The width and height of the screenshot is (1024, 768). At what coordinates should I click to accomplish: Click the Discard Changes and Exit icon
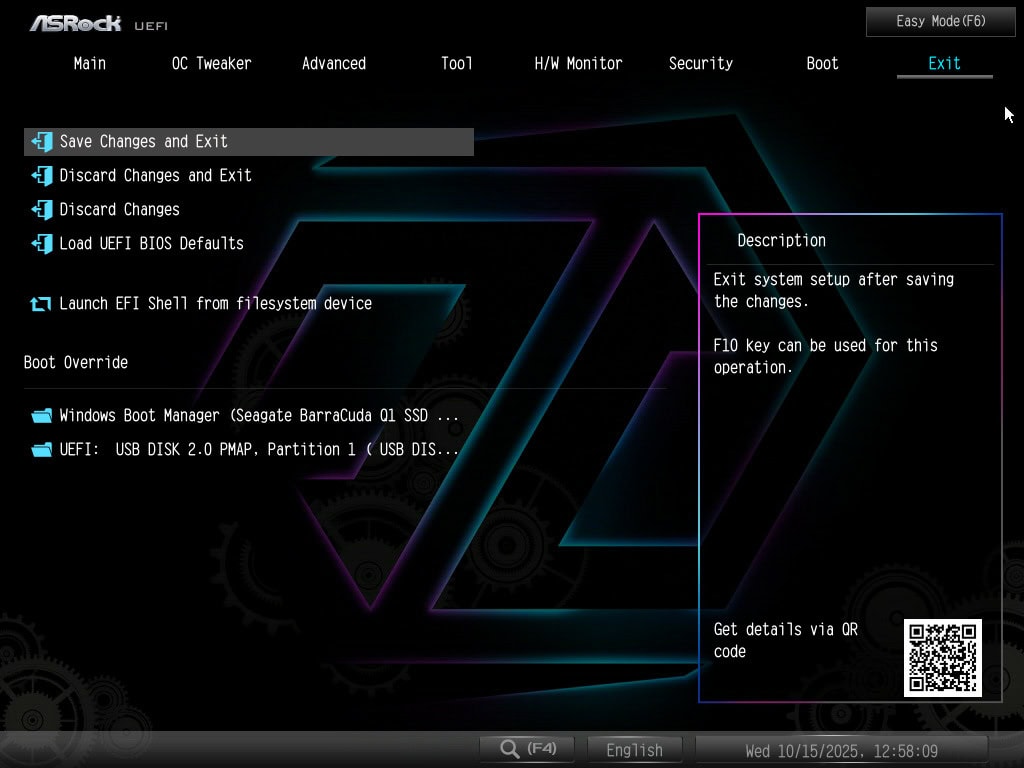point(41,176)
